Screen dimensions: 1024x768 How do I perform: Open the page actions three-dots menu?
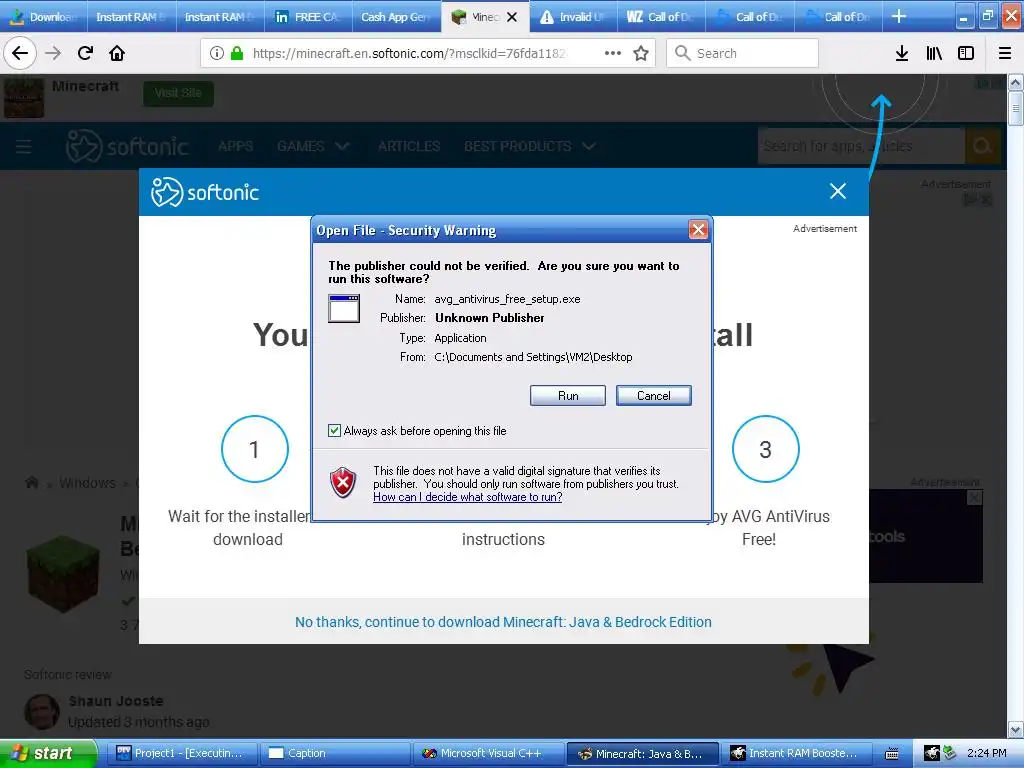[613, 53]
